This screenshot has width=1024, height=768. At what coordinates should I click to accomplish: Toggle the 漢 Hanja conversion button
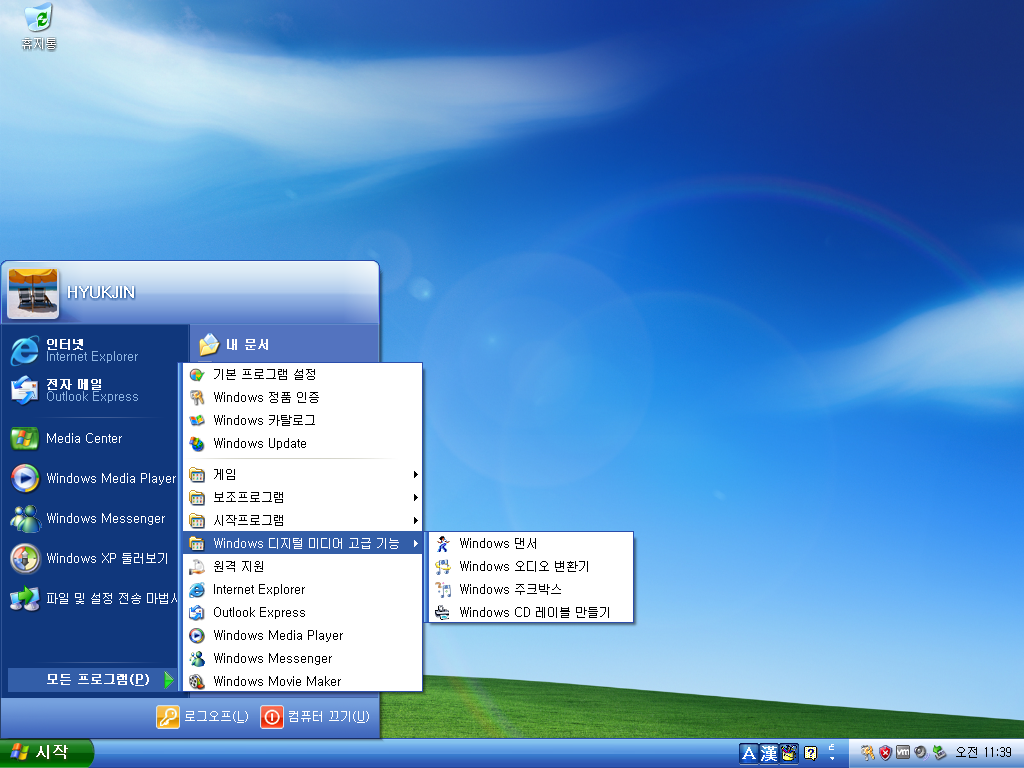(769, 754)
